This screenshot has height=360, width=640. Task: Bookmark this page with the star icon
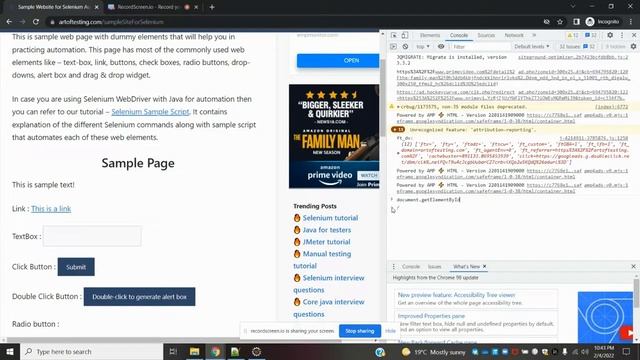(560, 22)
